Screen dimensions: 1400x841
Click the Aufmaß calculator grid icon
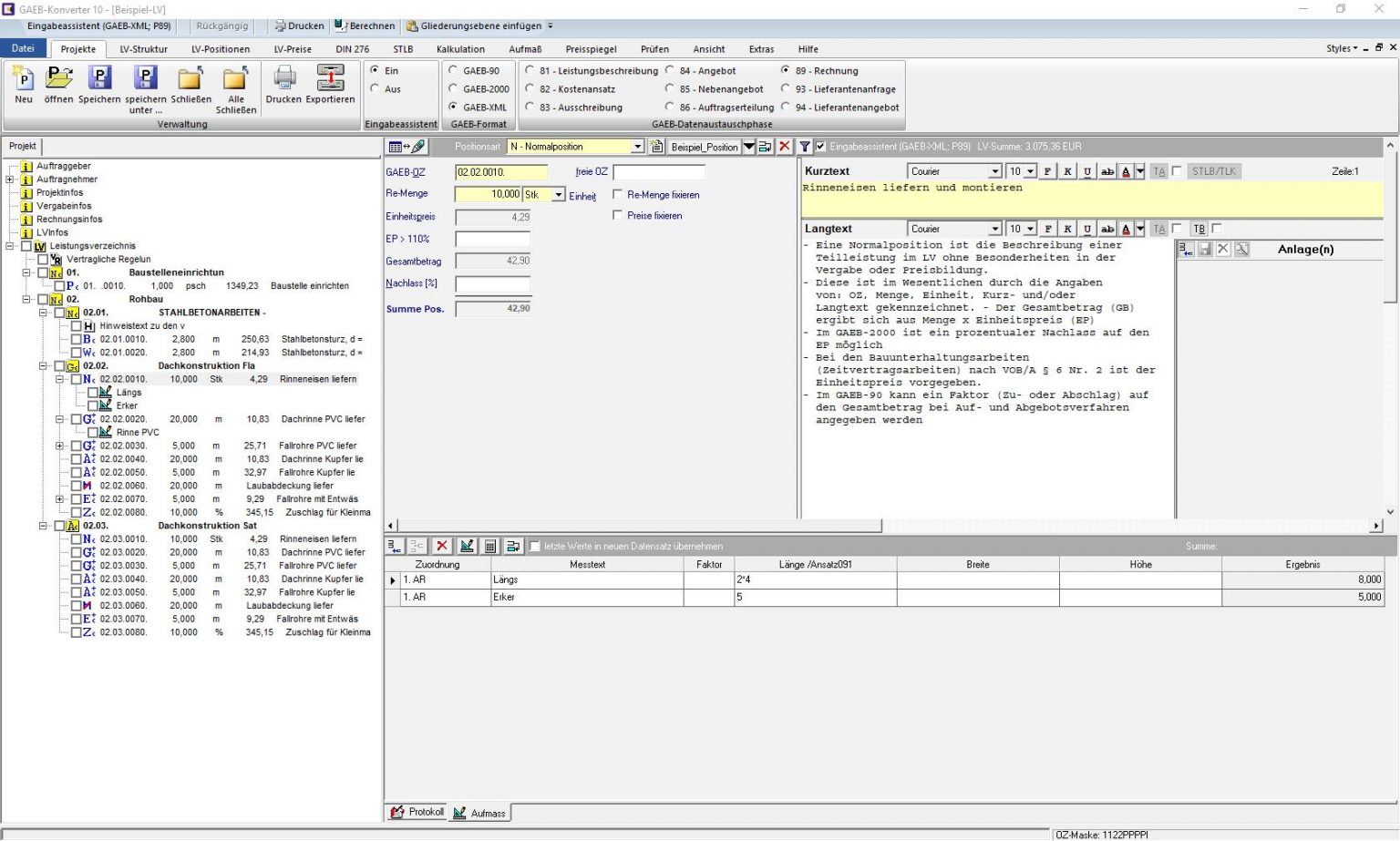click(x=490, y=546)
